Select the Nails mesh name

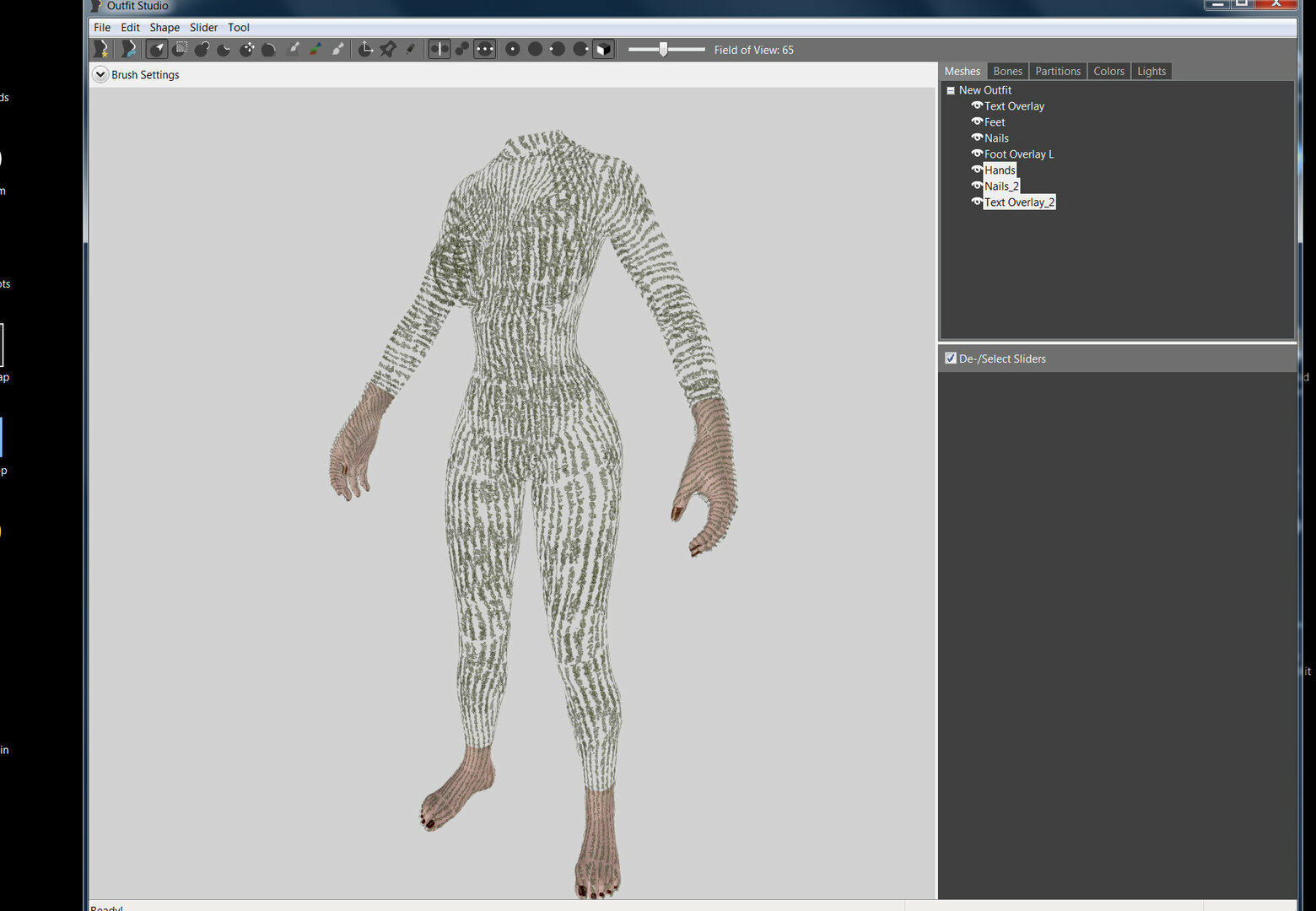pos(996,138)
